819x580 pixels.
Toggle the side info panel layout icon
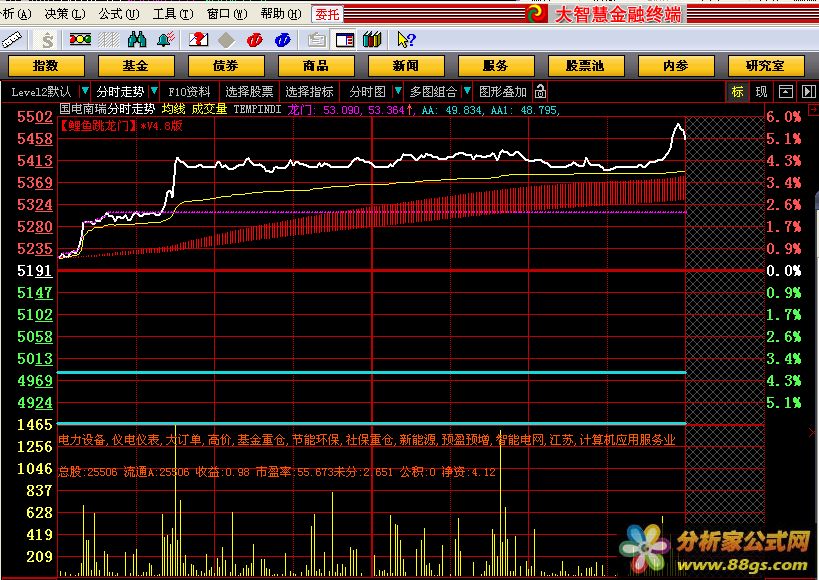pyautogui.click(x=345, y=40)
